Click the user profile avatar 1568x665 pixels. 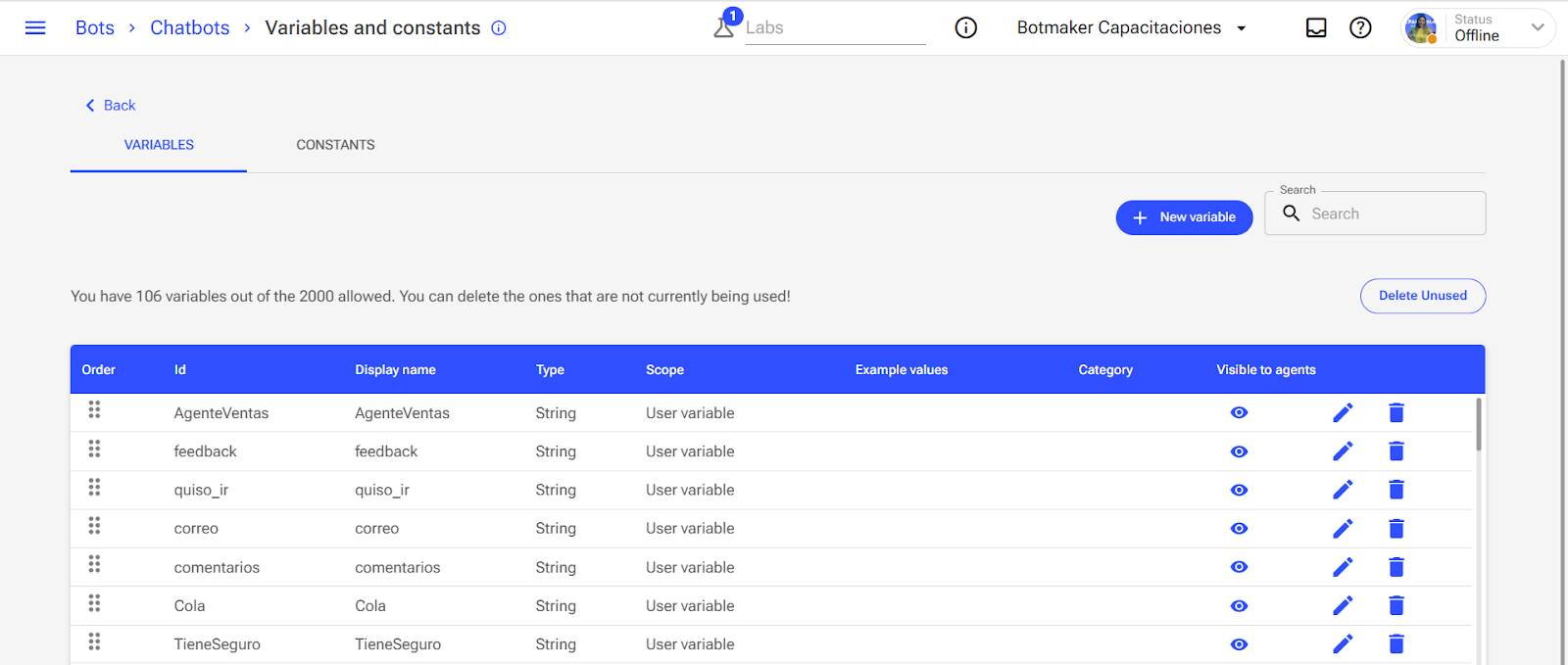tap(1421, 27)
